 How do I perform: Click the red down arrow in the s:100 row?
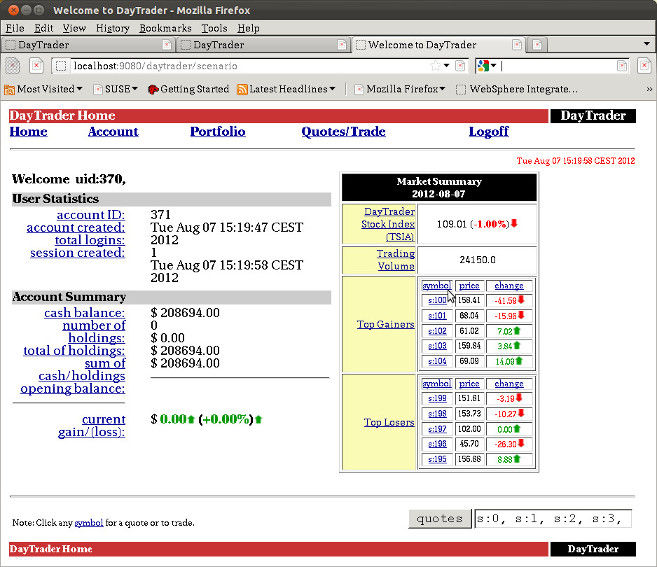[x=521, y=300]
